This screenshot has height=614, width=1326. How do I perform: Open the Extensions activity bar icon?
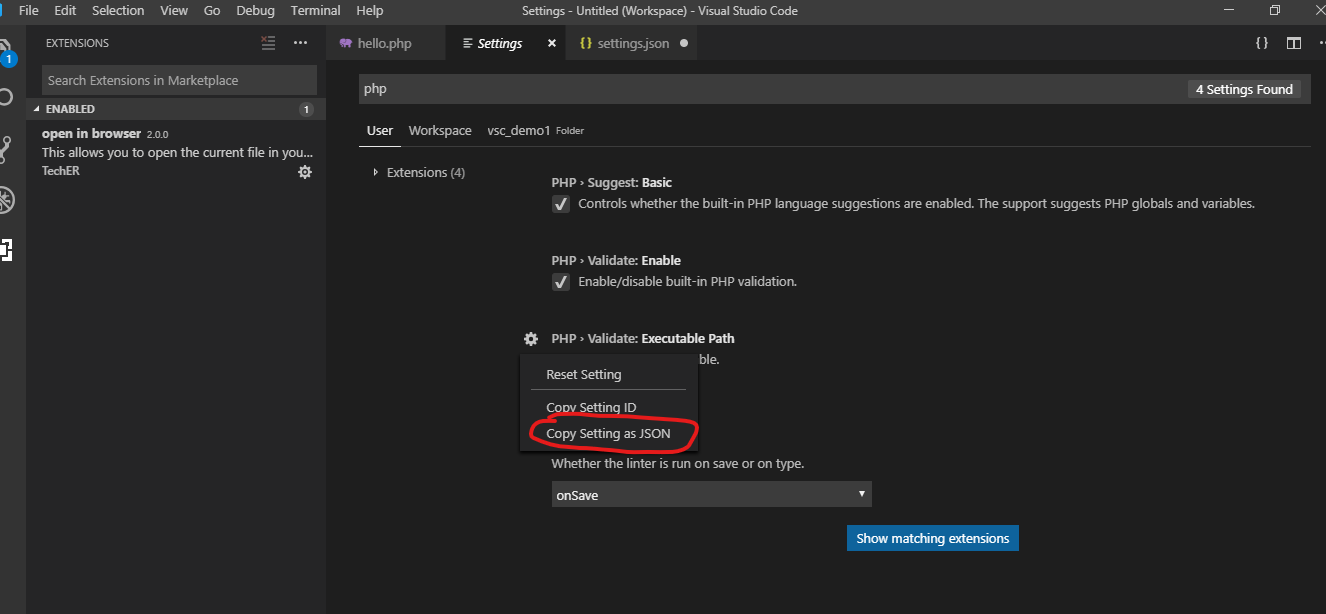click(x=5, y=249)
